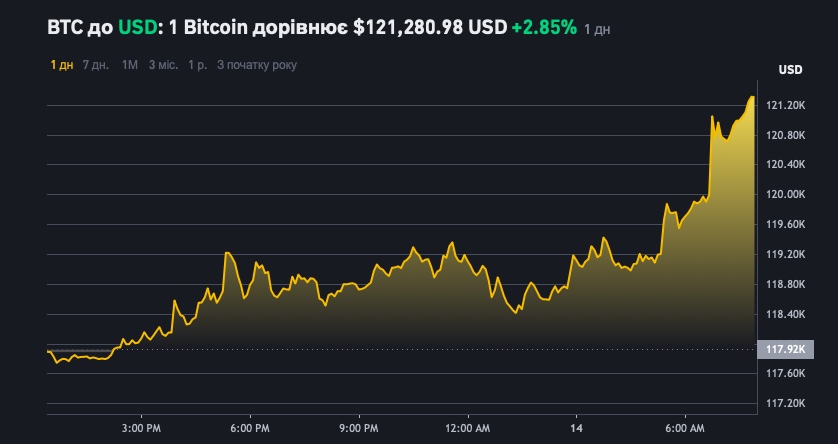Click the green USD link in heading

tap(135, 28)
